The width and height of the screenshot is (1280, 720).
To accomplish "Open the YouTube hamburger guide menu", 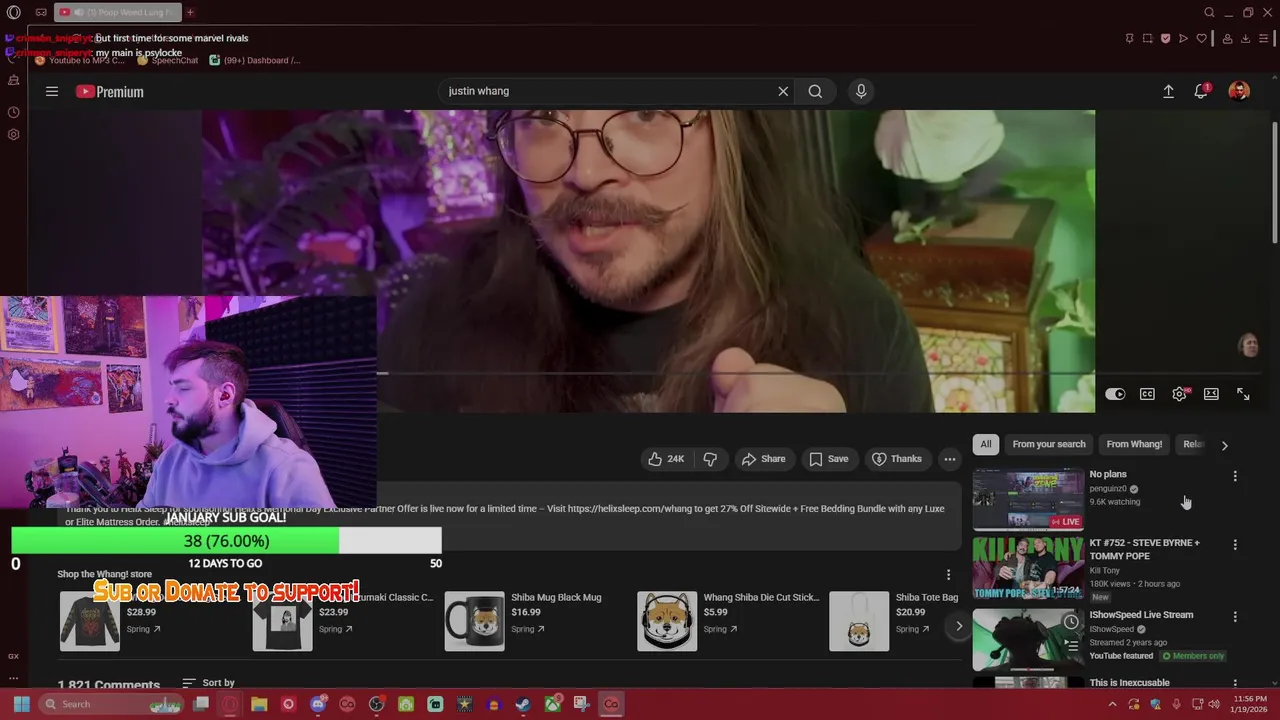I will pyautogui.click(x=52, y=91).
